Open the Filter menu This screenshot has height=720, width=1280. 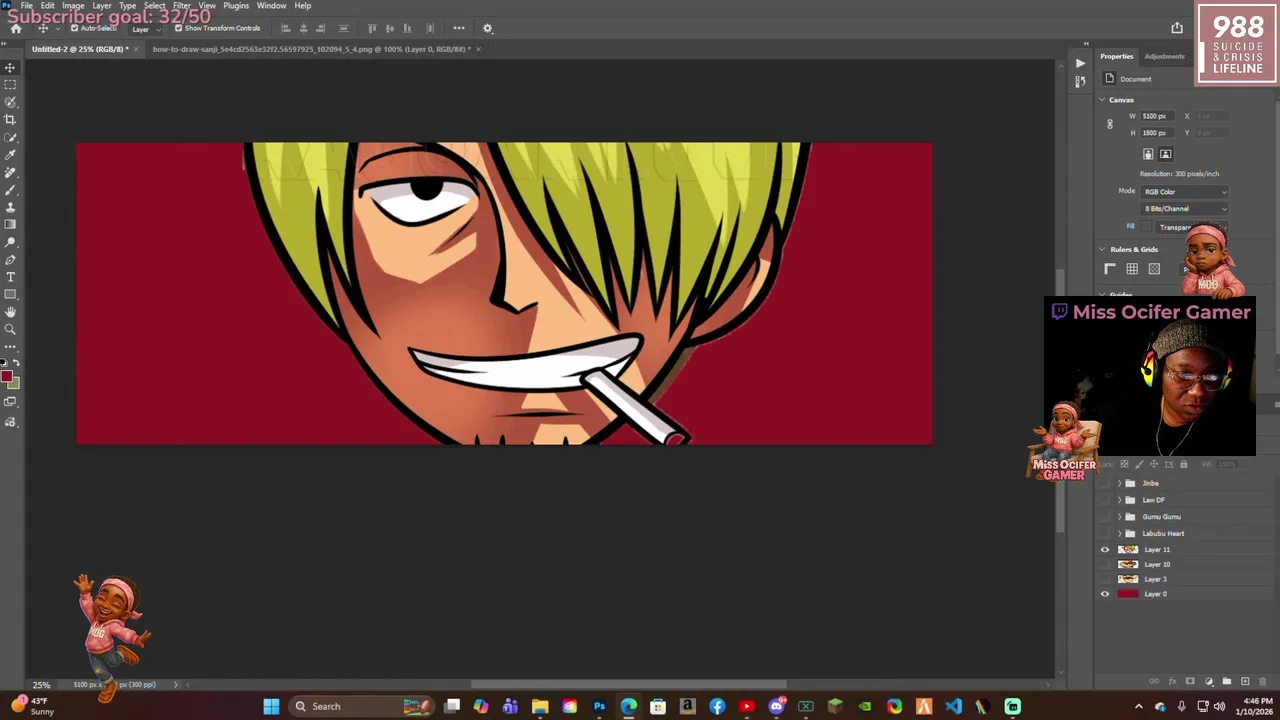pyautogui.click(x=181, y=6)
